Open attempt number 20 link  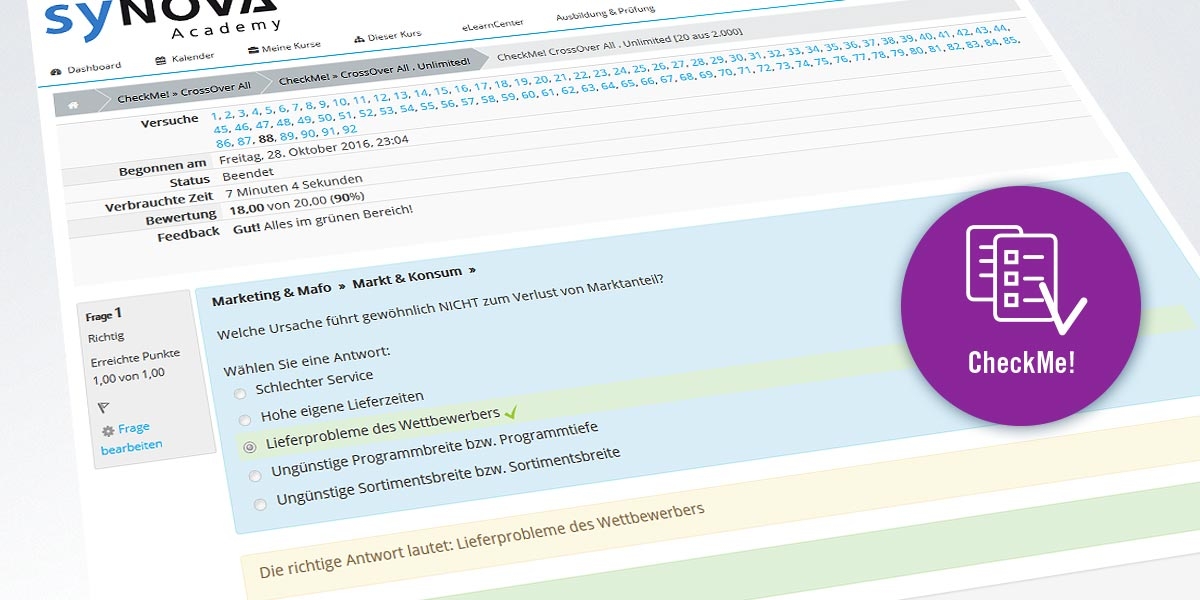(x=542, y=79)
